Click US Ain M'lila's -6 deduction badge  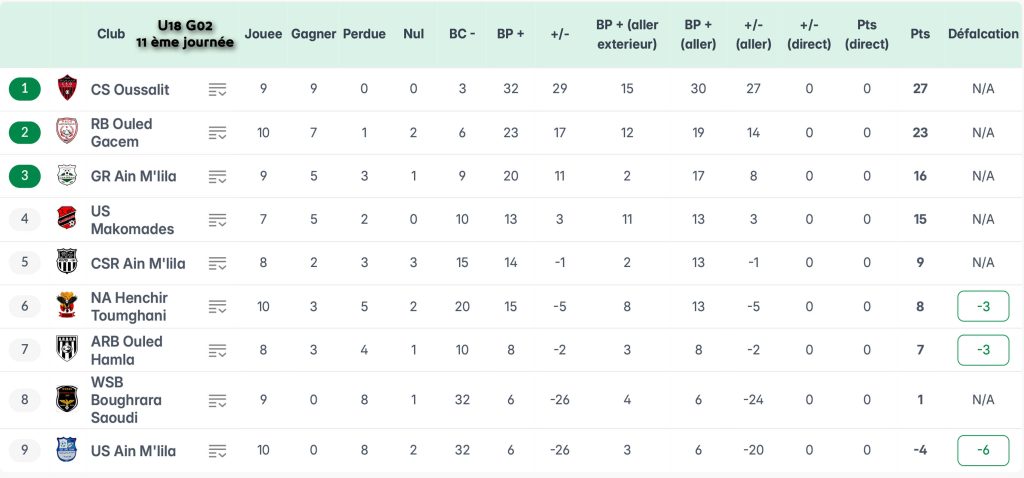pyautogui.click(x=983, y=450)
